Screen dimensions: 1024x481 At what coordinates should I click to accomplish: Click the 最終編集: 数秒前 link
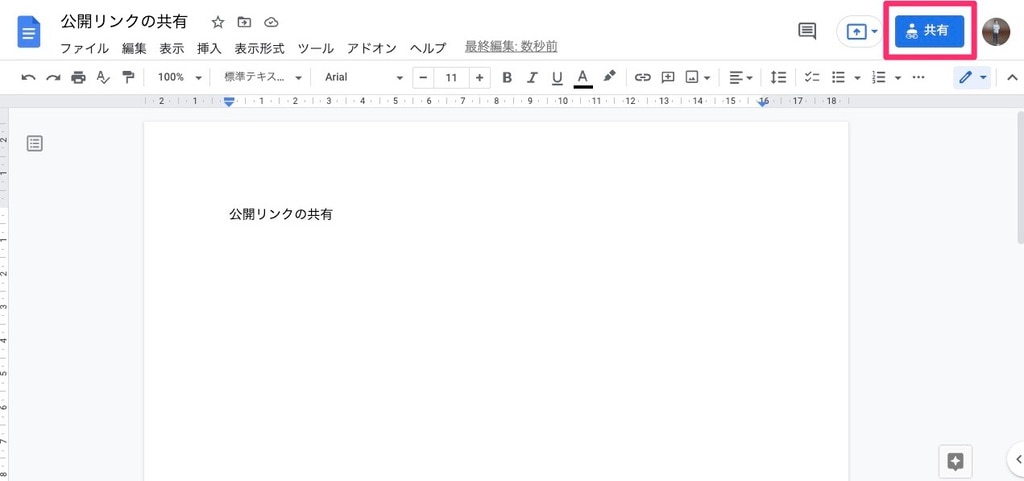[511, 47]
